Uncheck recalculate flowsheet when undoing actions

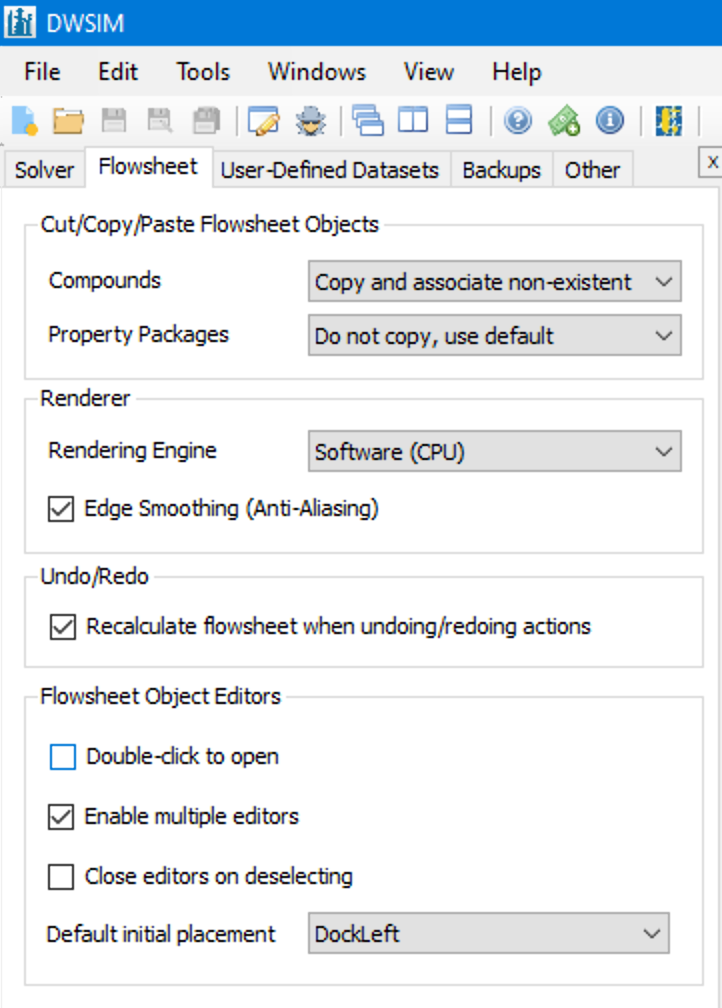pyautogui.click(x=62, y=626)
